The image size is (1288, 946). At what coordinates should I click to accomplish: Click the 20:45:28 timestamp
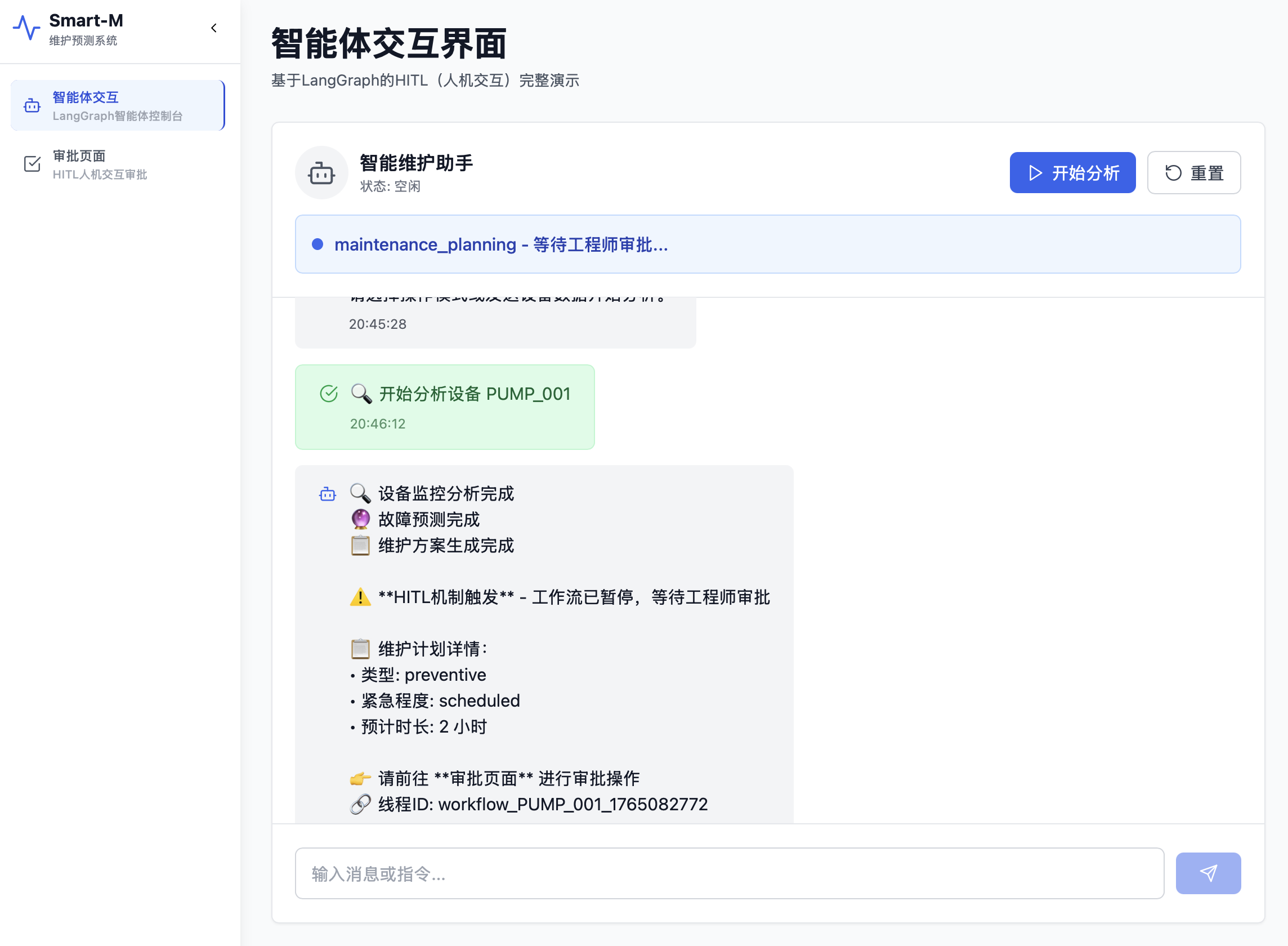[x=378, y=324]
